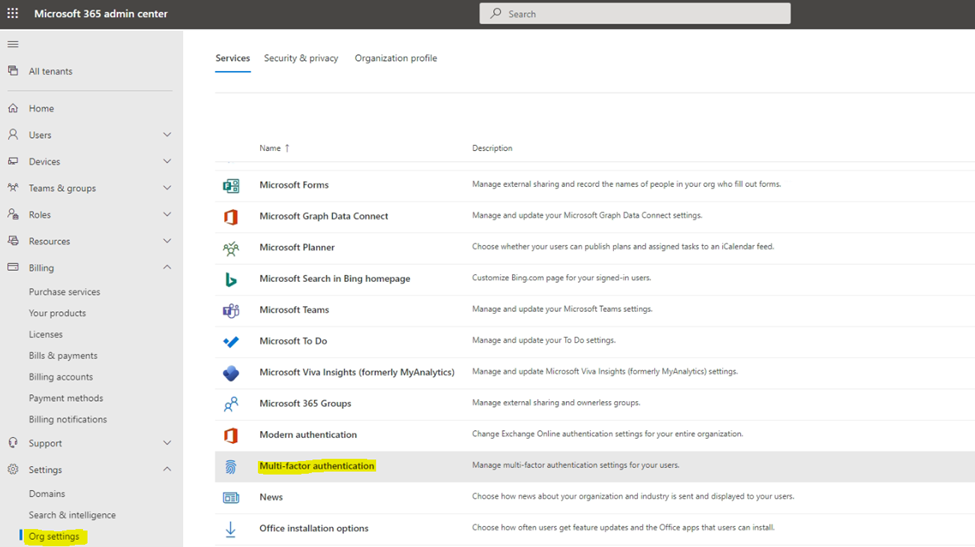Collapse the Billing navigation section

167,268
